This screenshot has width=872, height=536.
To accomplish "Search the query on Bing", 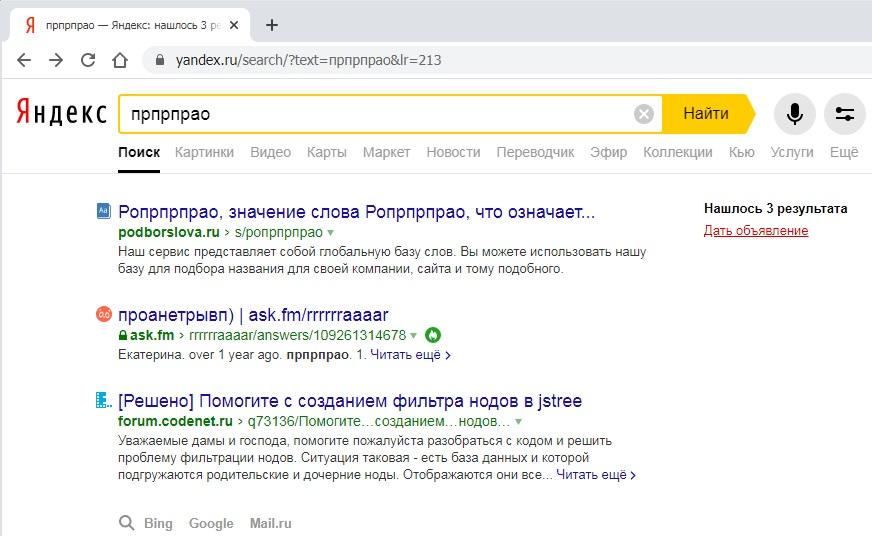I will 158,523.
